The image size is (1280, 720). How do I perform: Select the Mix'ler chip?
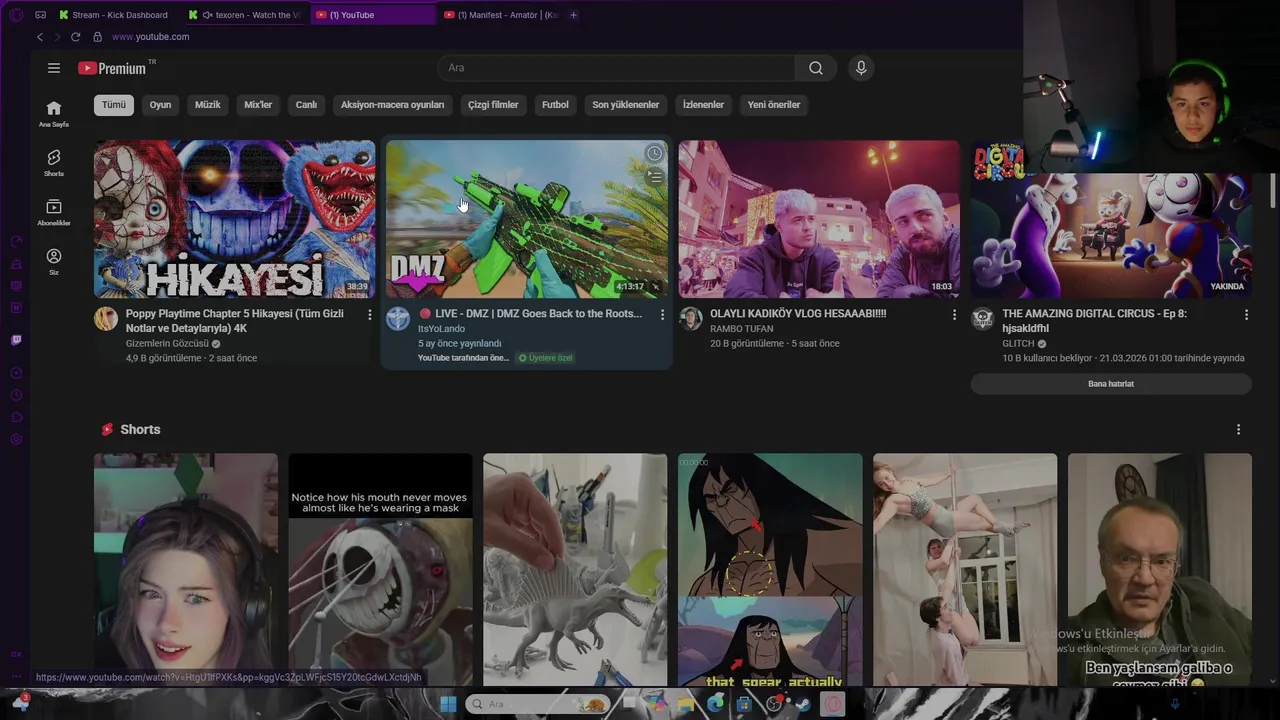pyautogui.click(x=258, y=105)
